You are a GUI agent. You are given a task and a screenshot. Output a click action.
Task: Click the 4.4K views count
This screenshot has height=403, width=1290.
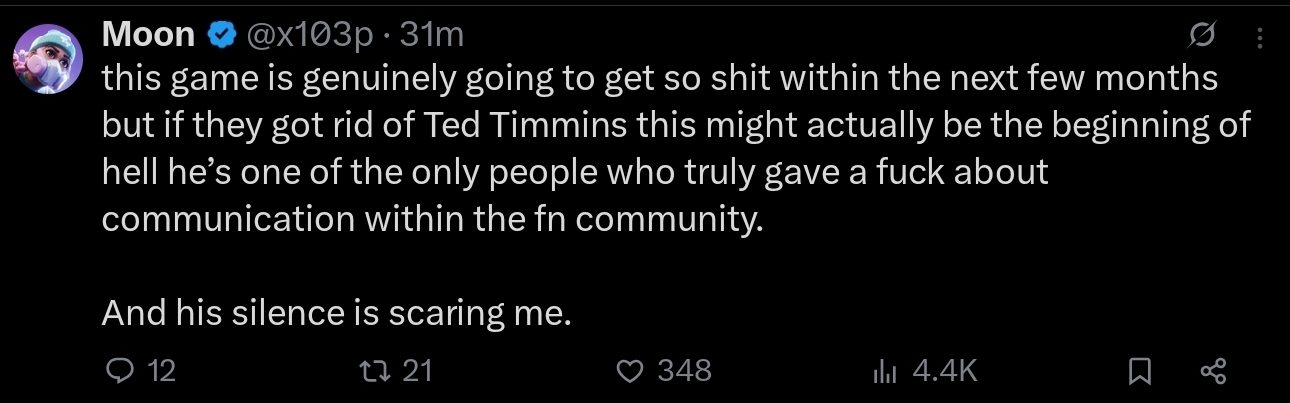[x=944, y=371]
